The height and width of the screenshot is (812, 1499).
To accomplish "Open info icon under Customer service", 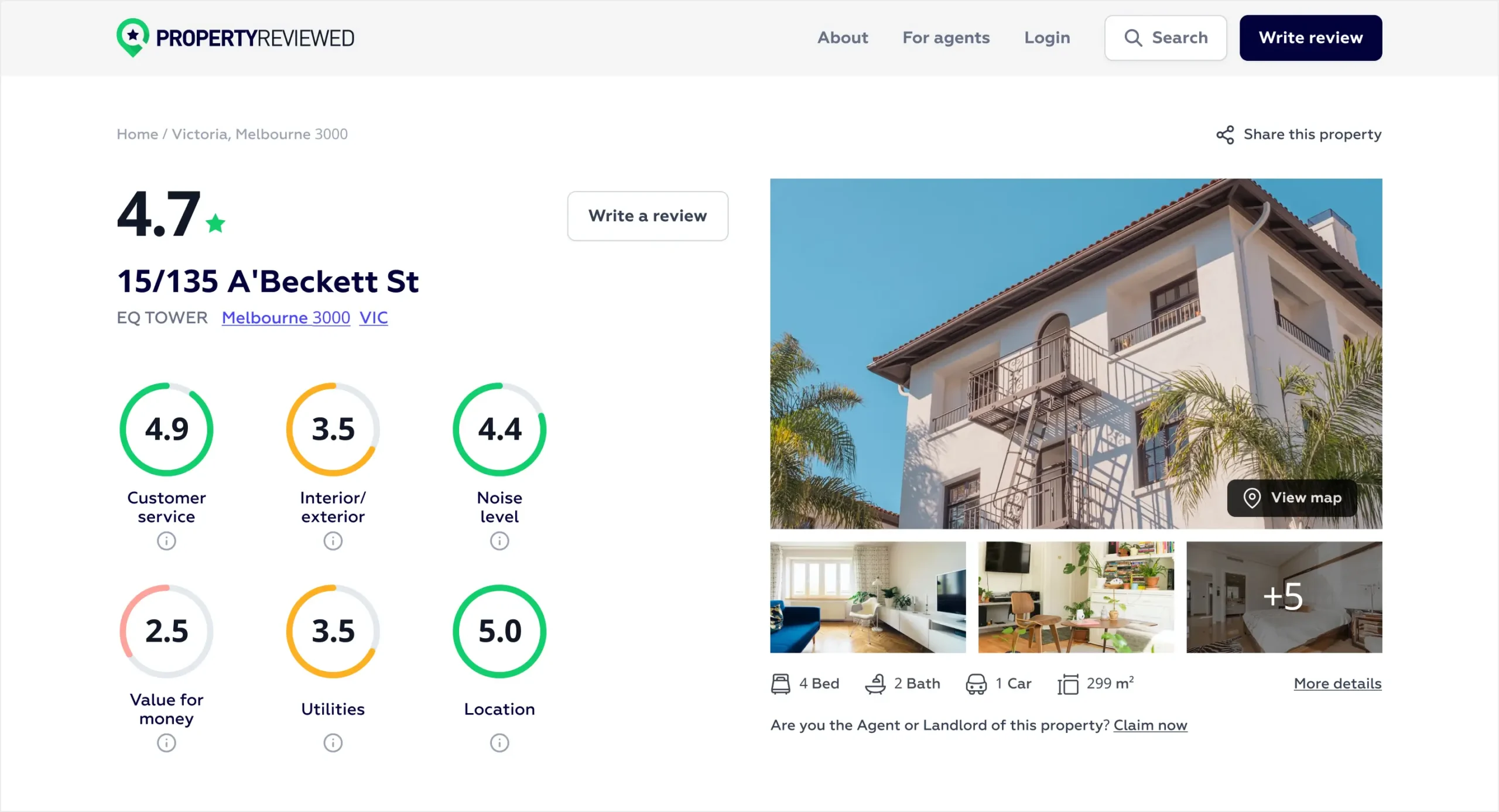I will [x=166, y=541].
